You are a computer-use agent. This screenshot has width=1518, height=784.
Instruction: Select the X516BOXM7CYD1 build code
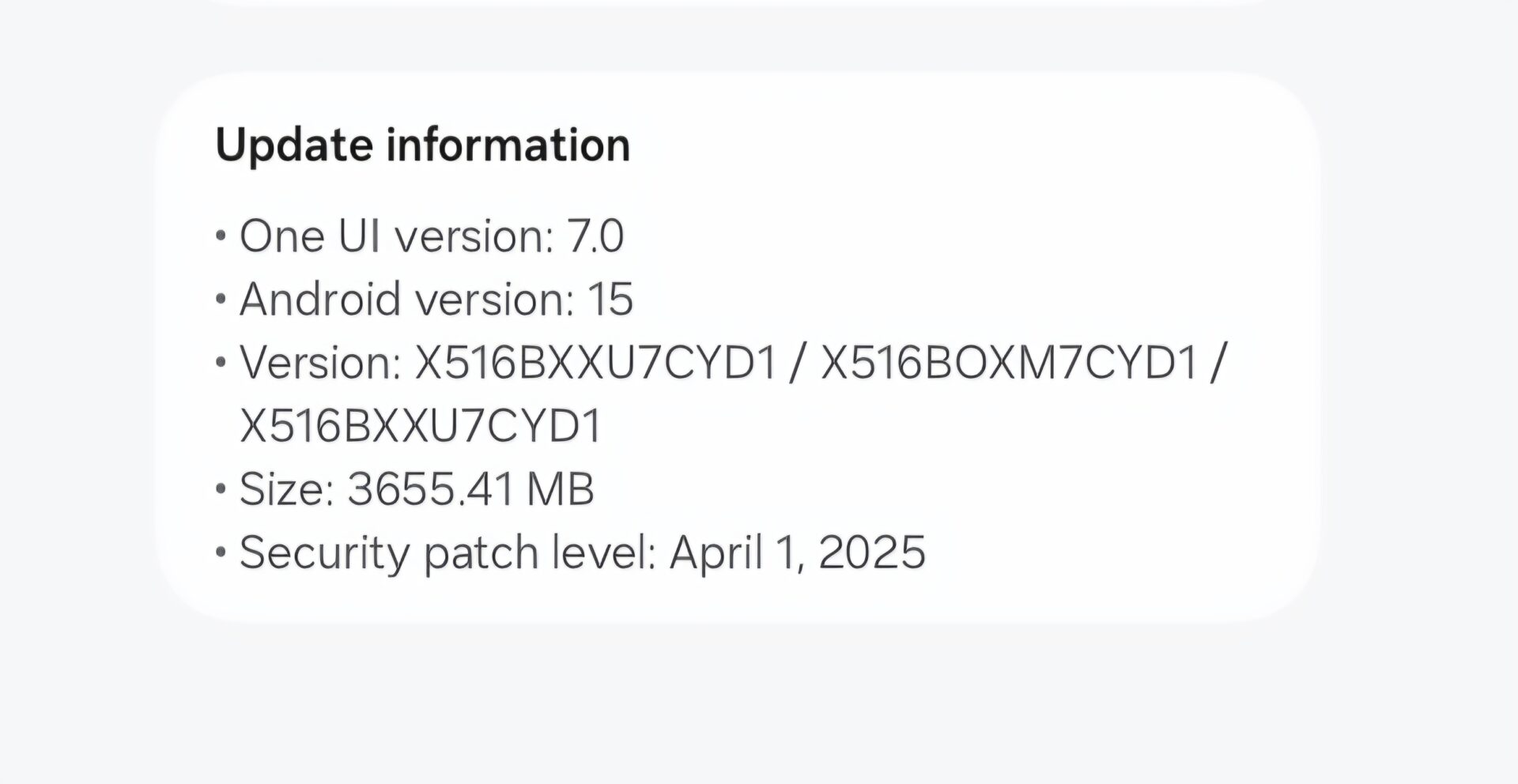click(1009, 363)
